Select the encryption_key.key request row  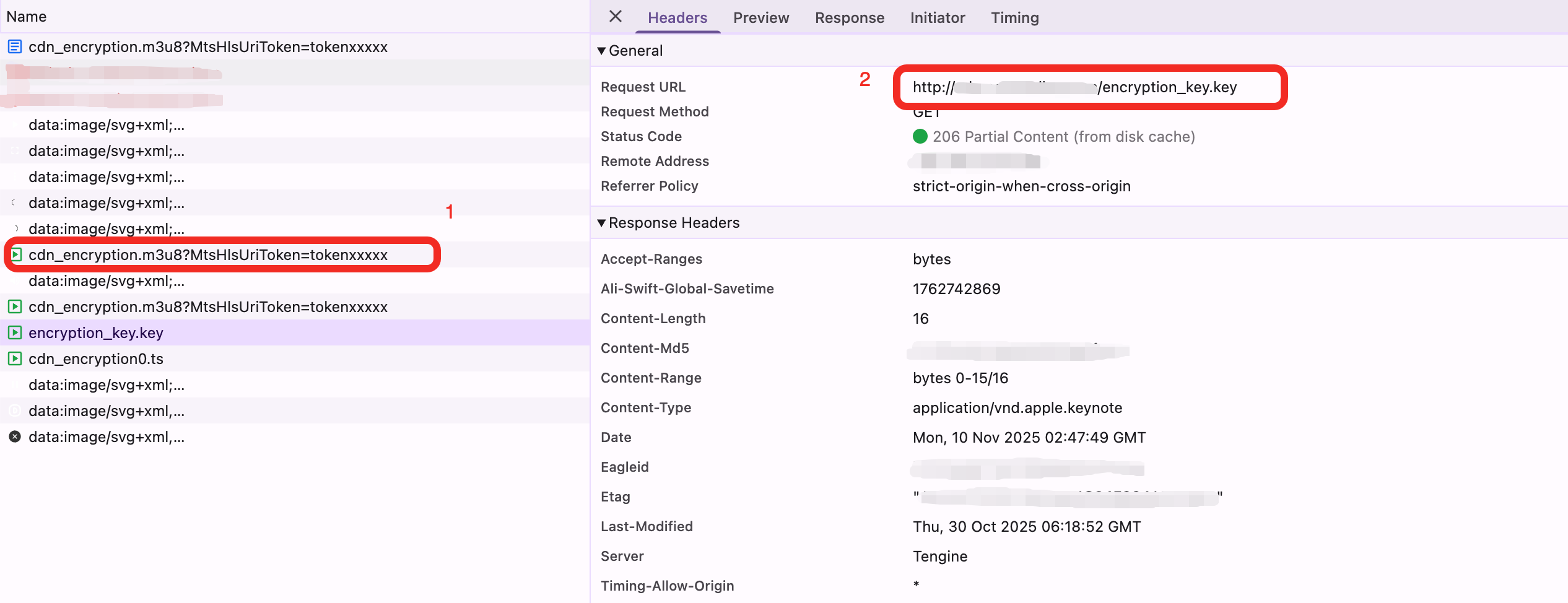point(96,333)
